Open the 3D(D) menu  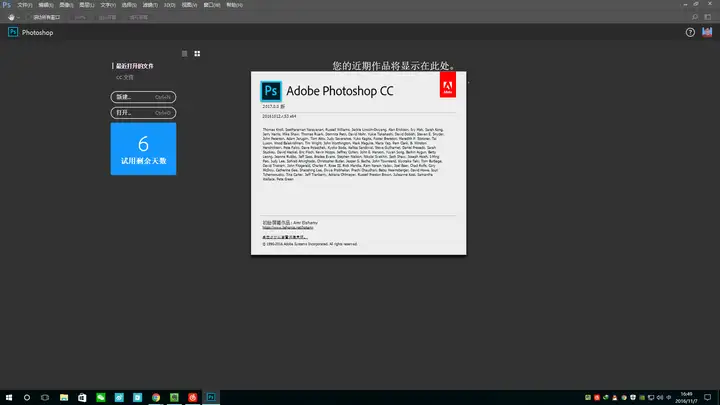point(169,5)
